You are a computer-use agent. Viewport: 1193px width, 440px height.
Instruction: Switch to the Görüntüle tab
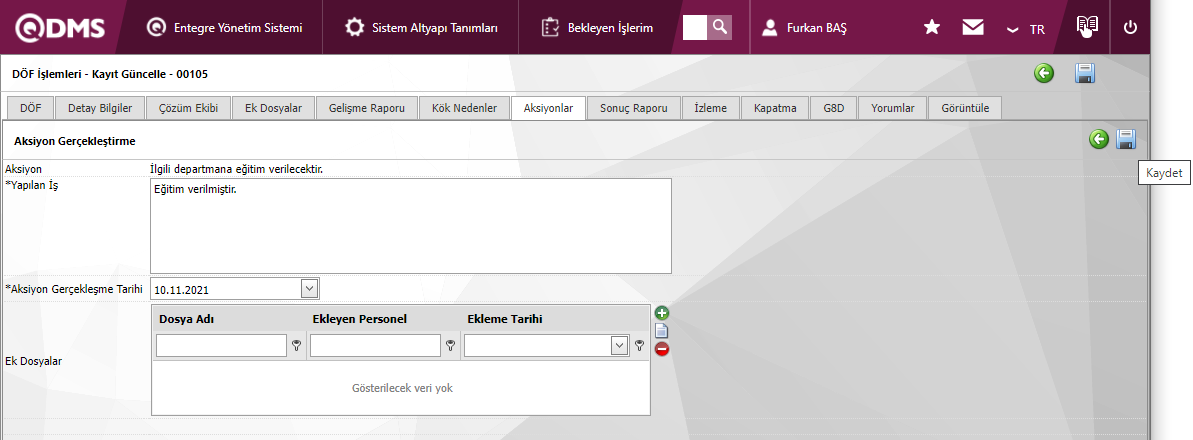(965, 108)
